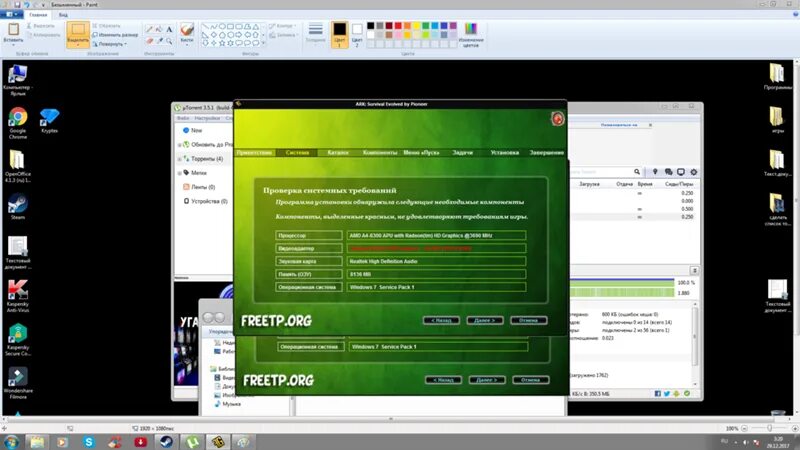This screenshot has width=800, height=450.
Task: Click Copy (Копировать) in the clipboard group
Action: pos(42,35)
